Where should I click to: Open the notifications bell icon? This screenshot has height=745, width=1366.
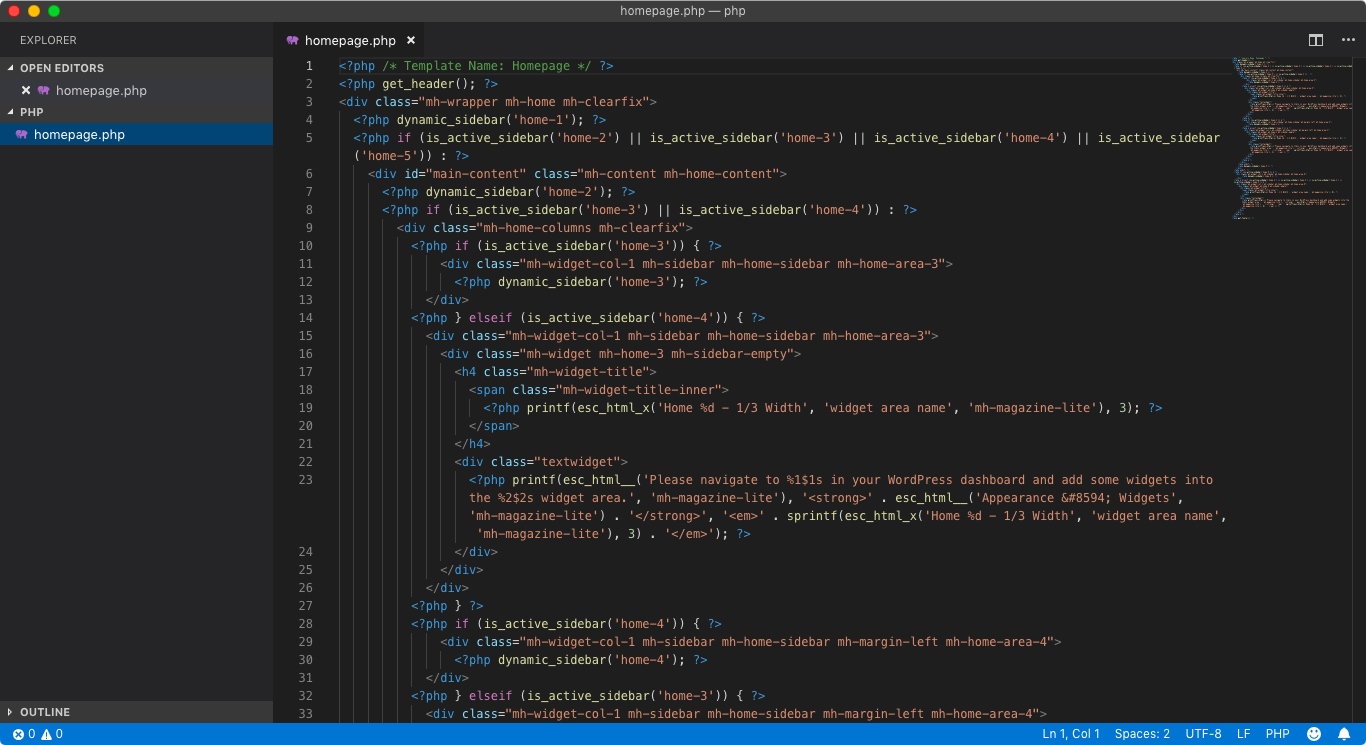pyautogui.click(x=1344, y=734)
